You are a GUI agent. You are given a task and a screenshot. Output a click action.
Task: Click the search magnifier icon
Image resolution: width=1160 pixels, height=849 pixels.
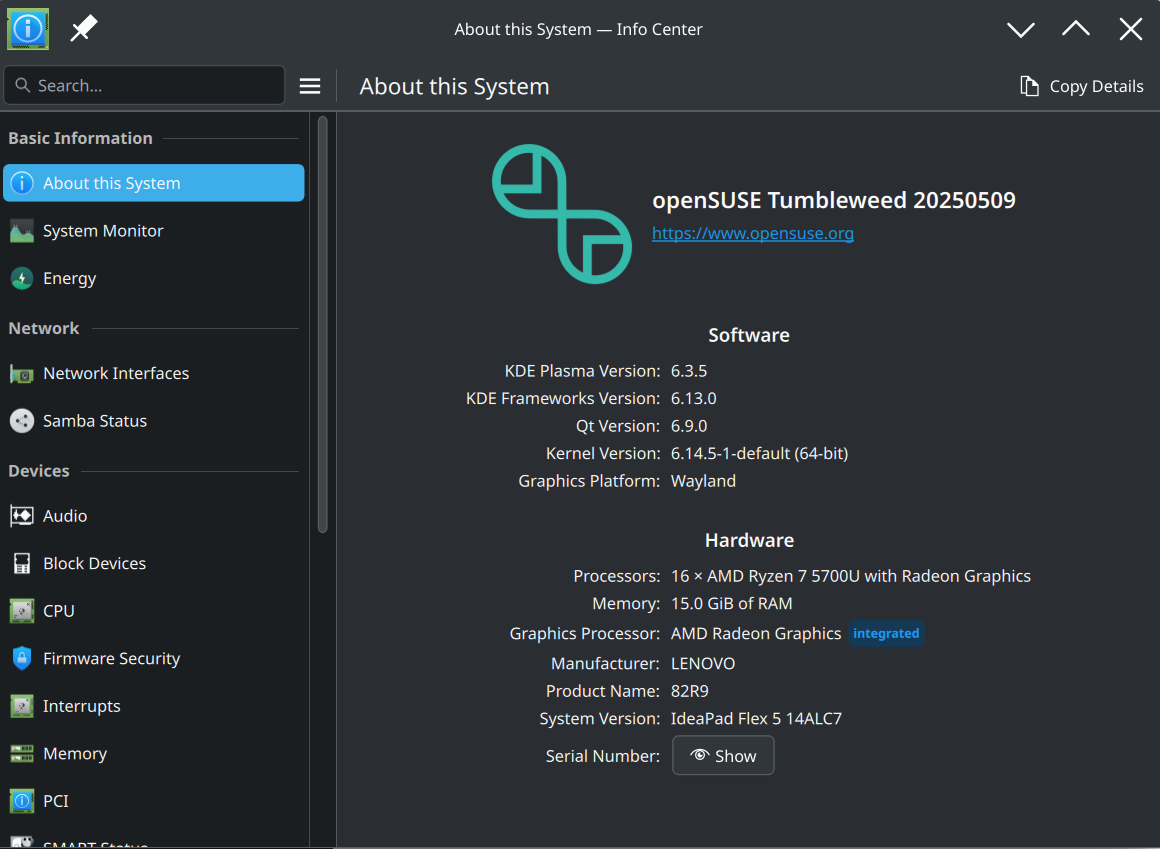click(23, 86)
